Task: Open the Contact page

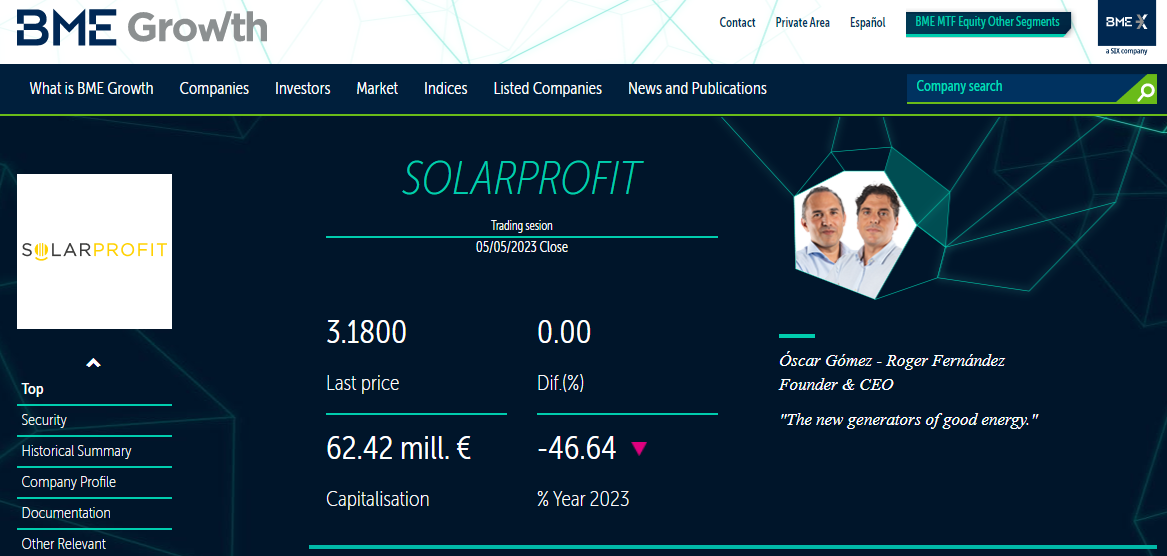Action: coord(738,23)
